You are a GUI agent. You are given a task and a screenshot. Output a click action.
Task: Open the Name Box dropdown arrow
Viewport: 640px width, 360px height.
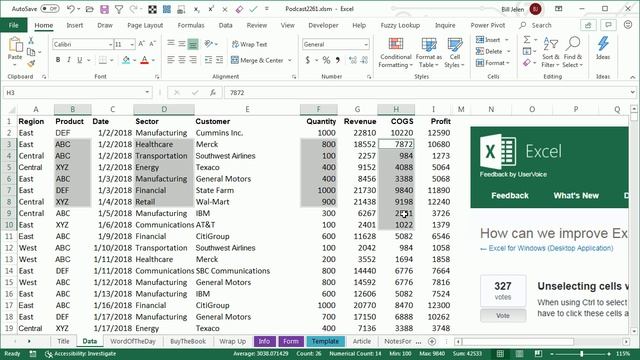(147, 93)
